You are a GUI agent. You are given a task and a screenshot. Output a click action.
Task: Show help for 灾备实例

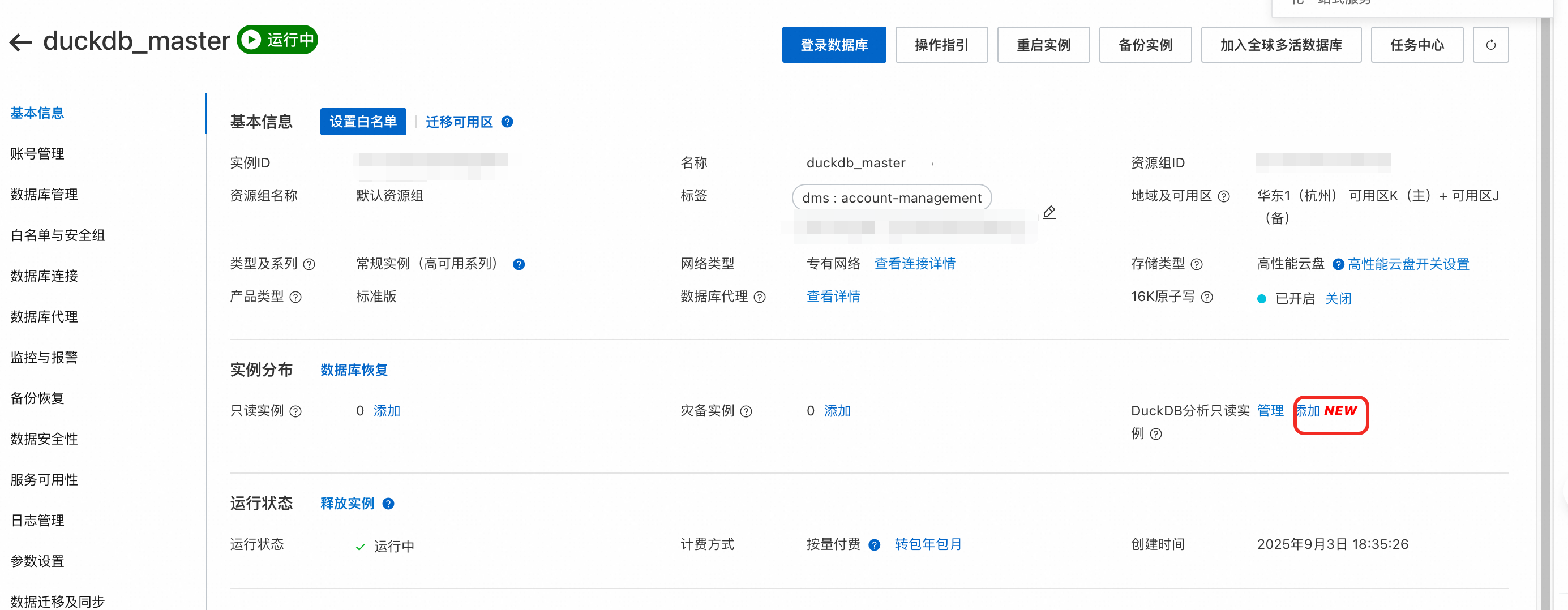click(x=746, y=411)
